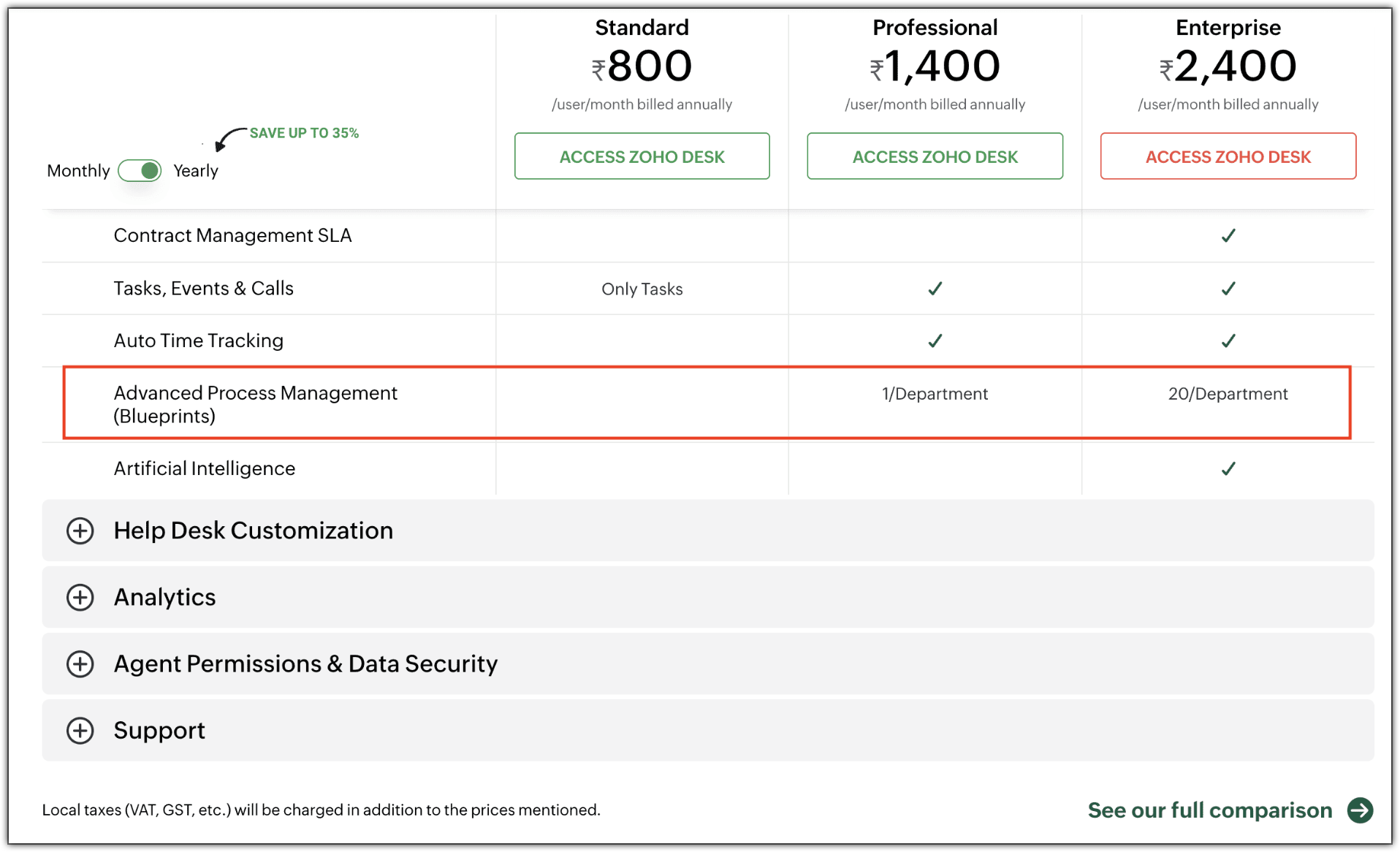Click the Professional plan heading

(935, 28)
